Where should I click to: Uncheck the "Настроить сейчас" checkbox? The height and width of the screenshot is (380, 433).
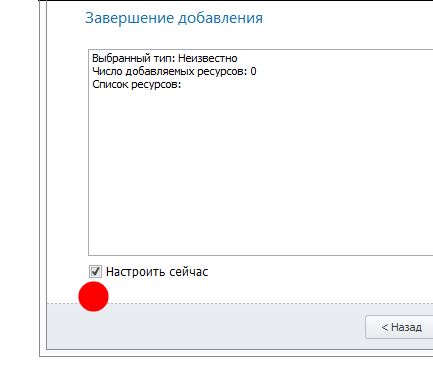pyautogui.click(x=95, y=272)
